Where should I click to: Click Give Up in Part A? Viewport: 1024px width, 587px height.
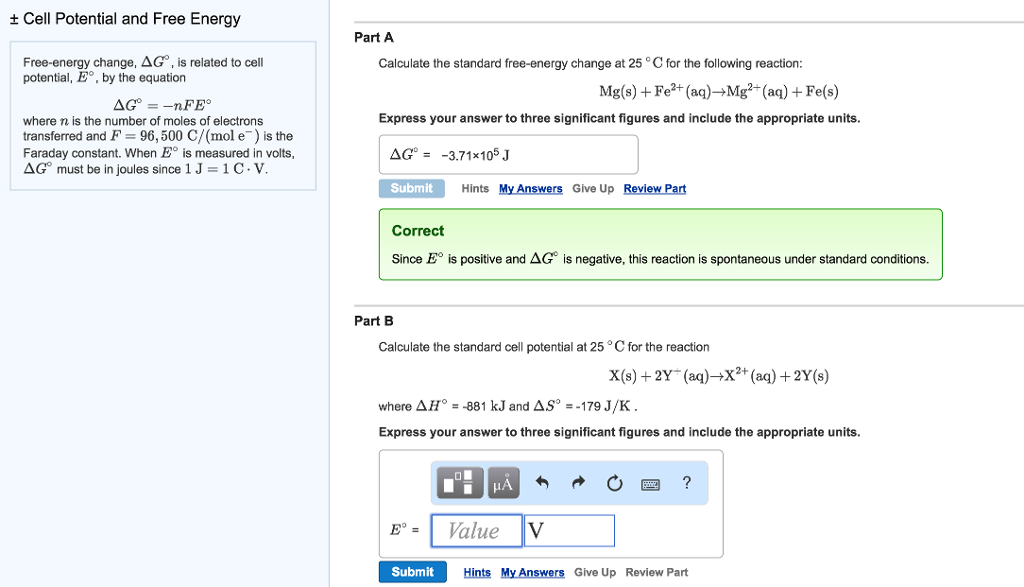coord(592,188)
